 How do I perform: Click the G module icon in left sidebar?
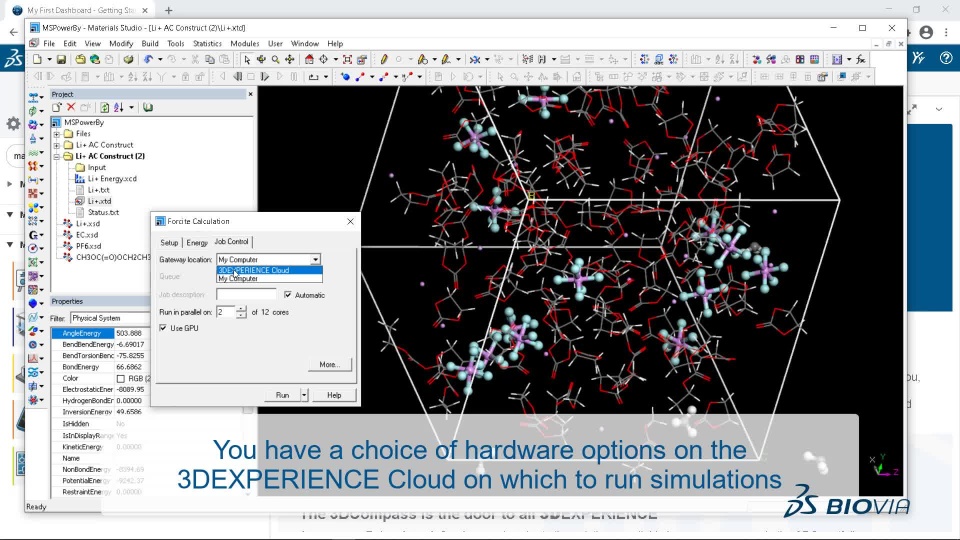coord(33,235)
